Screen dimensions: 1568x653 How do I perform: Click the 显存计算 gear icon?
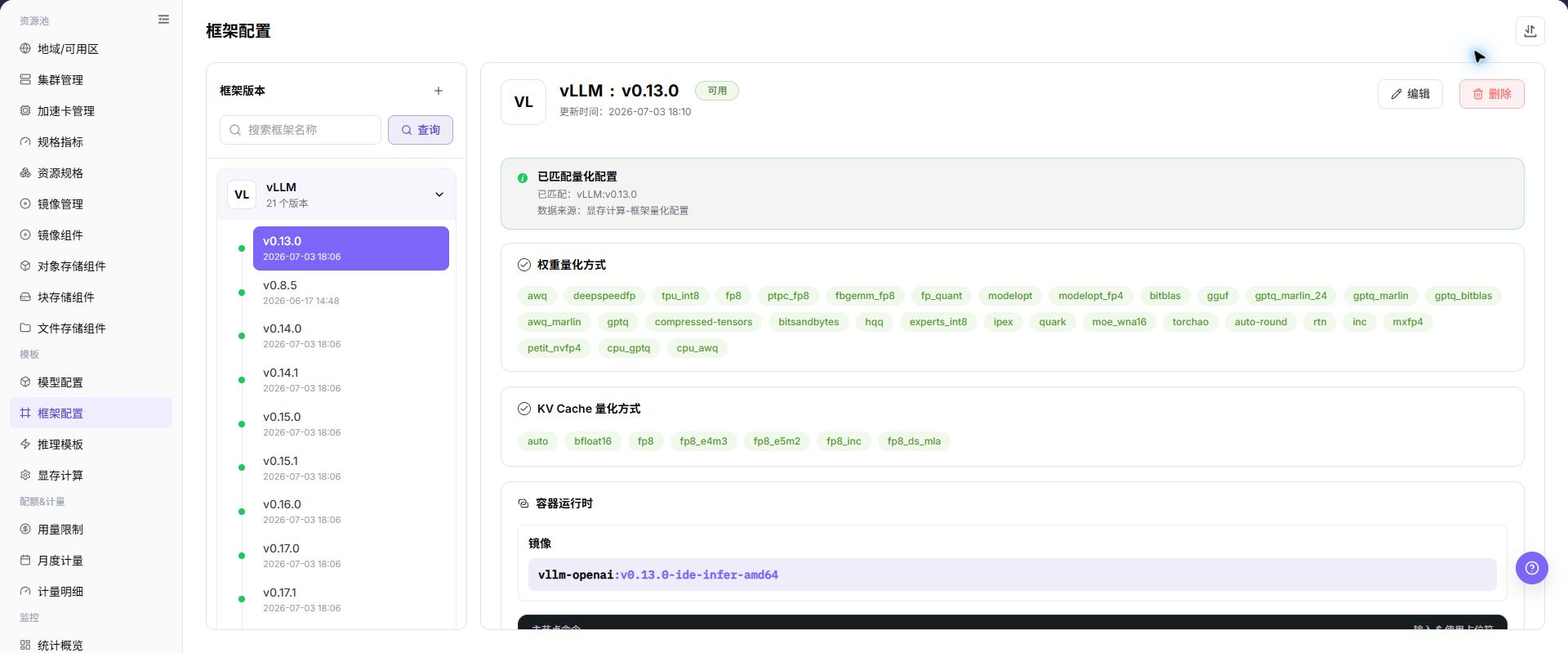click(x=25, y=476)
